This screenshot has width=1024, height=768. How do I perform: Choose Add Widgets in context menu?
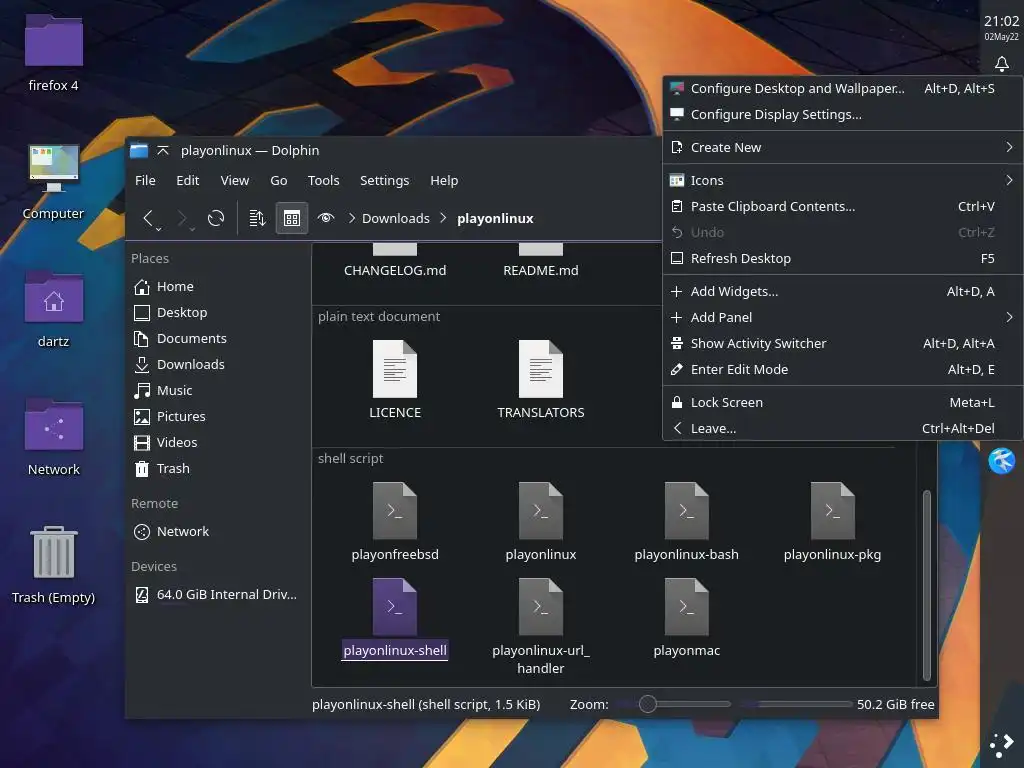[842, 291]
